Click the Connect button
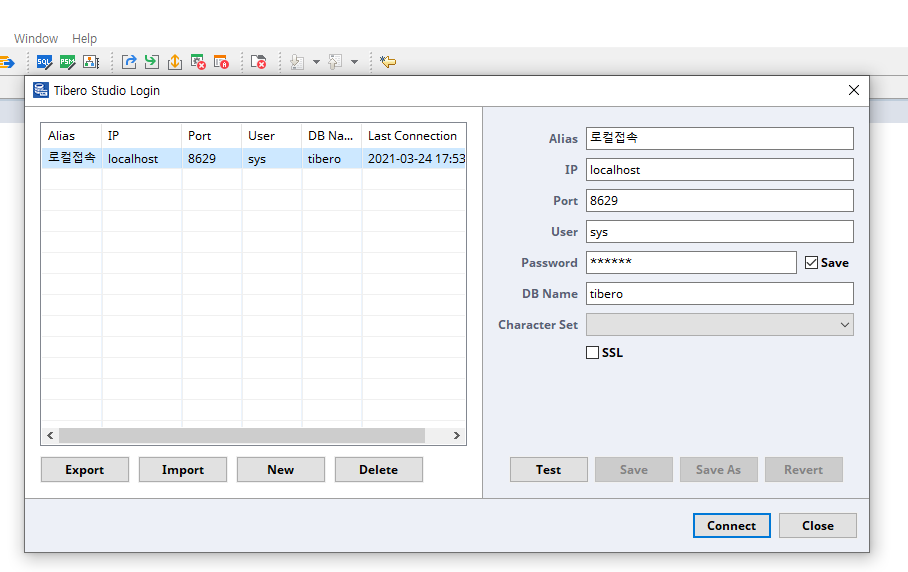The height and width of the screenshot is (572, 908). pyautogui.click(x=732, y=526)
